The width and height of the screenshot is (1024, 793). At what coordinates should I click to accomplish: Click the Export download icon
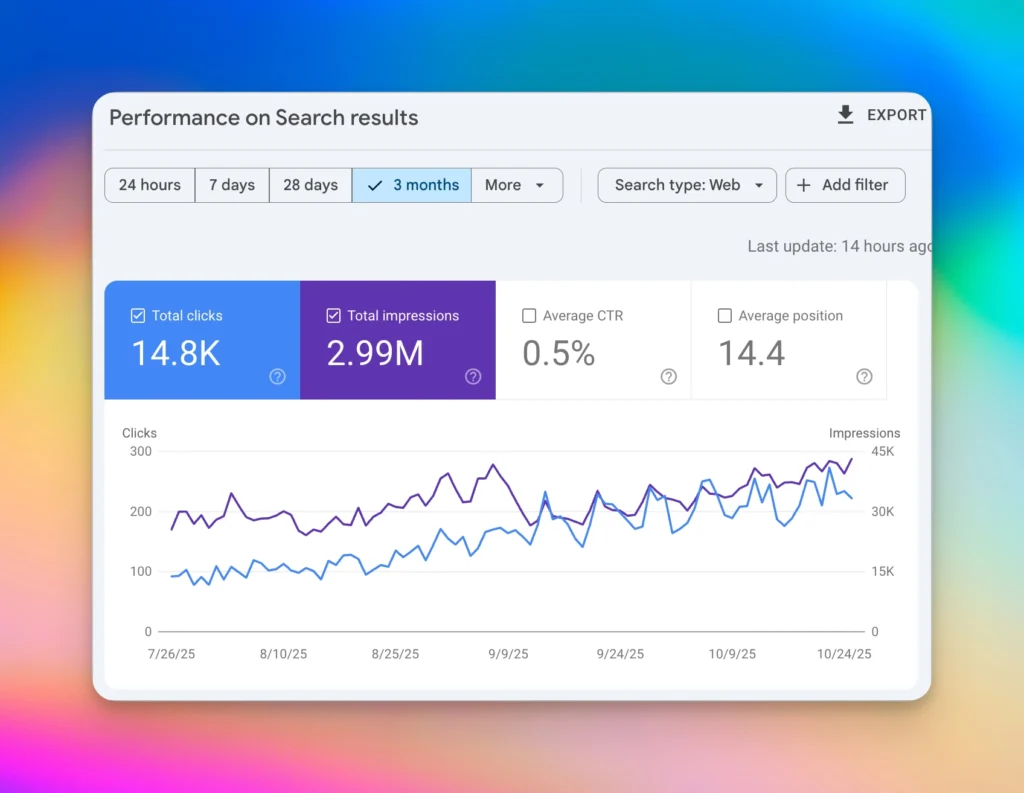[x=845, y=115]
